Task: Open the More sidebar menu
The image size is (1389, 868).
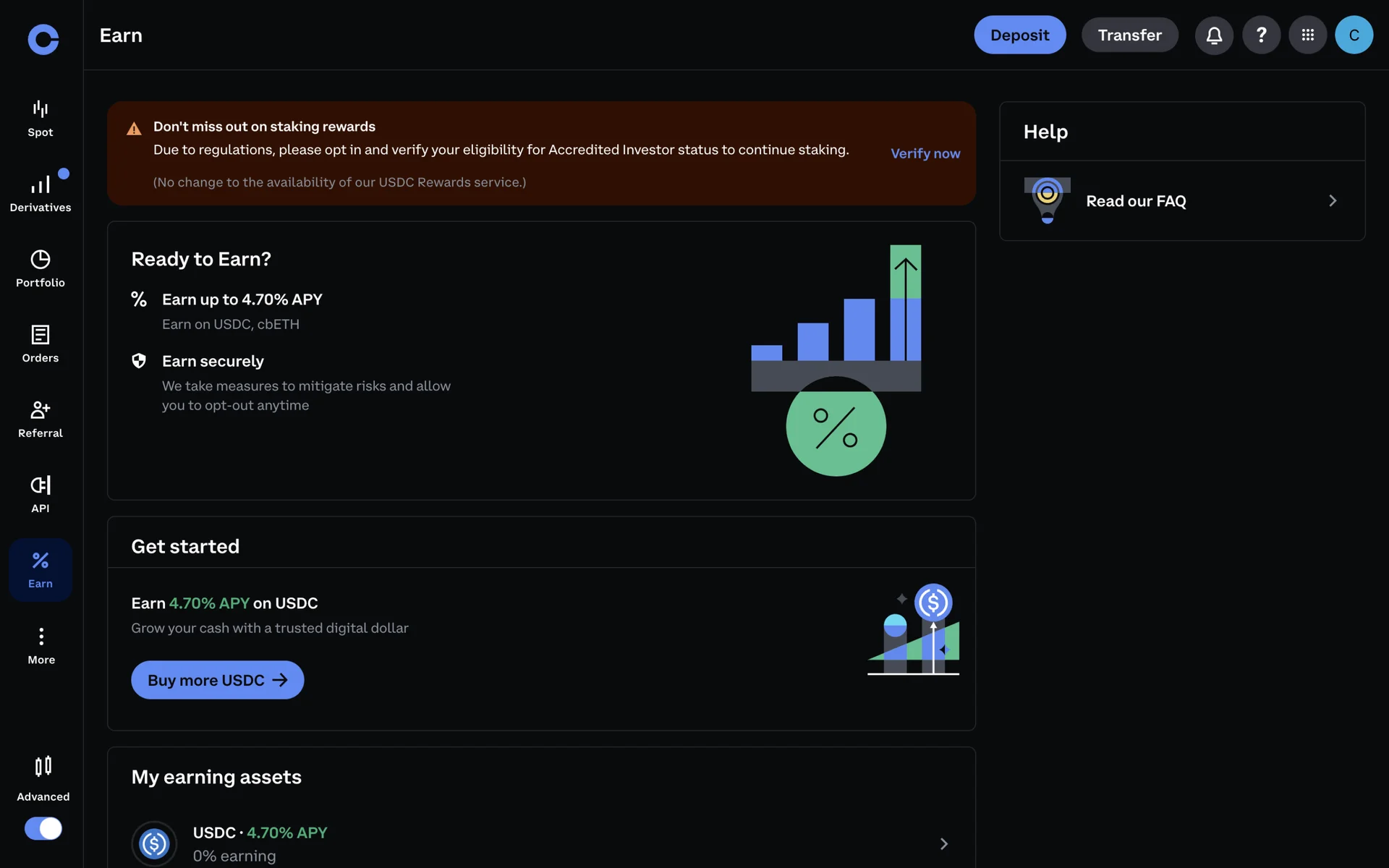Action: point(41,645)
